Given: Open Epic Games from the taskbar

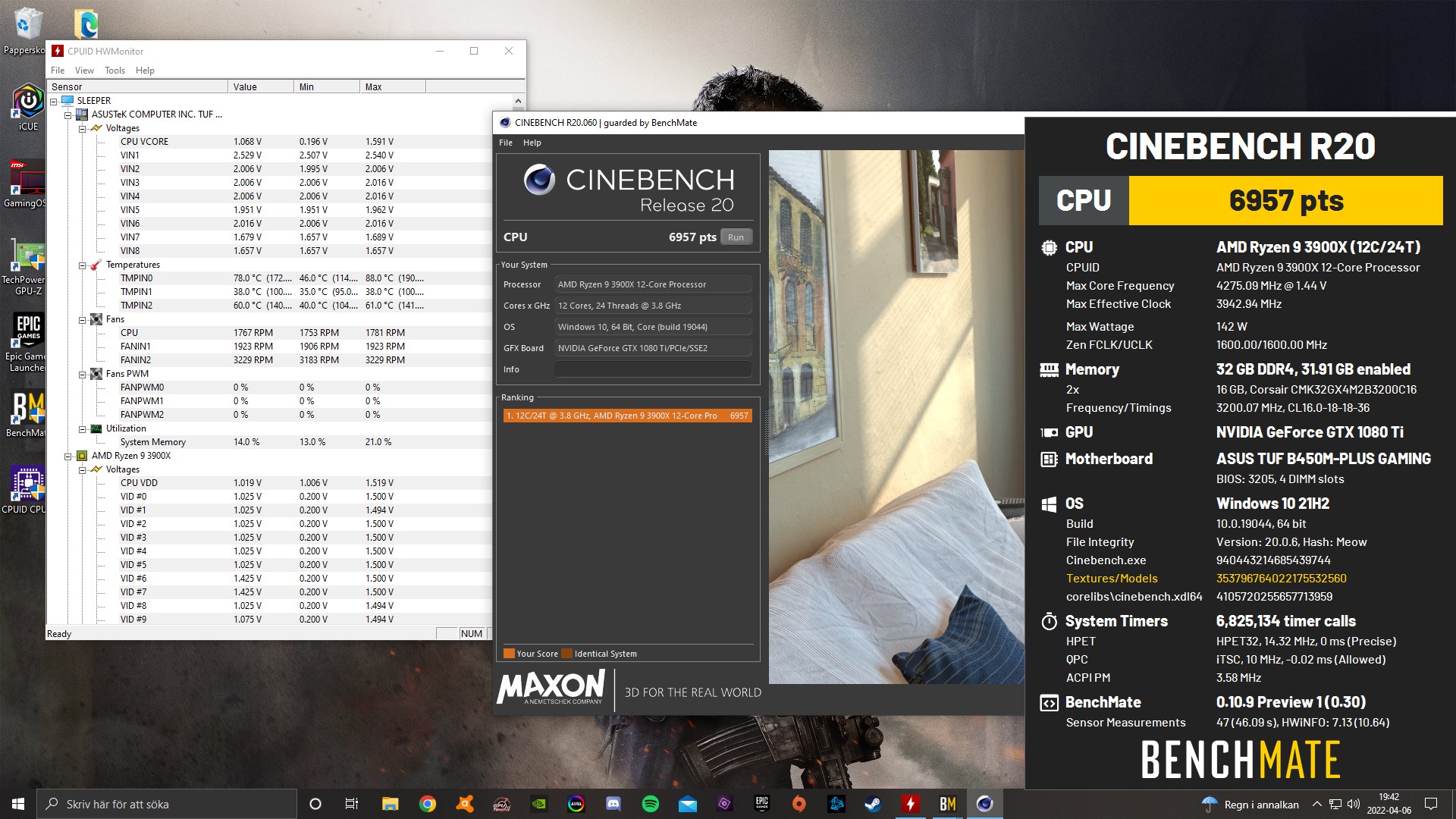Looking at the screenshot, I should [762, 804].
